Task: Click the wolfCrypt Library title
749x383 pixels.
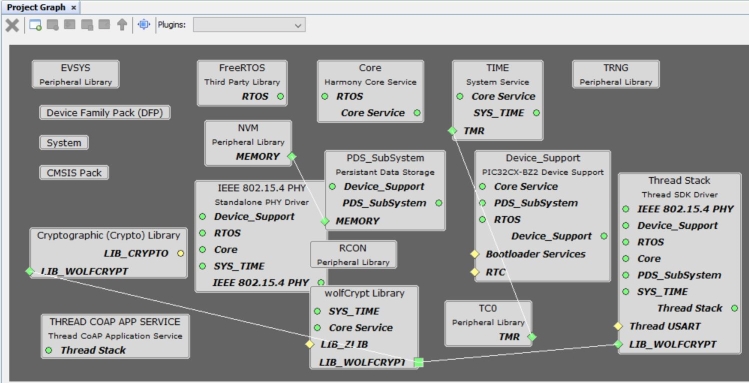Action: coord(364,293)
